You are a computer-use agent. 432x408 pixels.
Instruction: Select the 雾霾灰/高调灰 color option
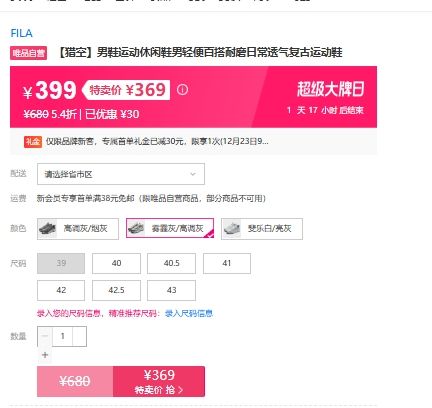point(170,228)
